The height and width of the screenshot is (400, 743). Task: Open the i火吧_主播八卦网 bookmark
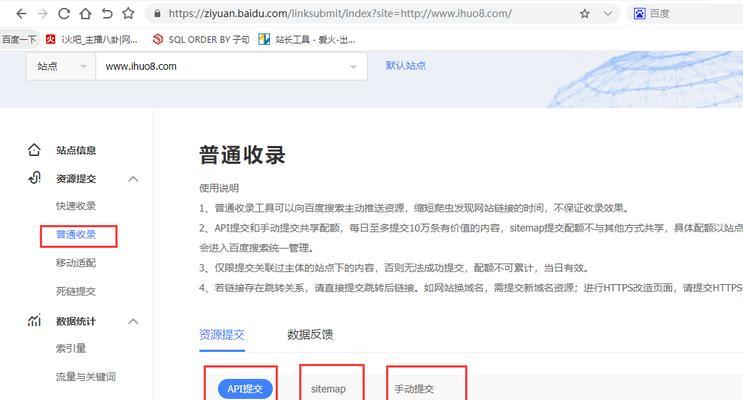pos(91,39)
